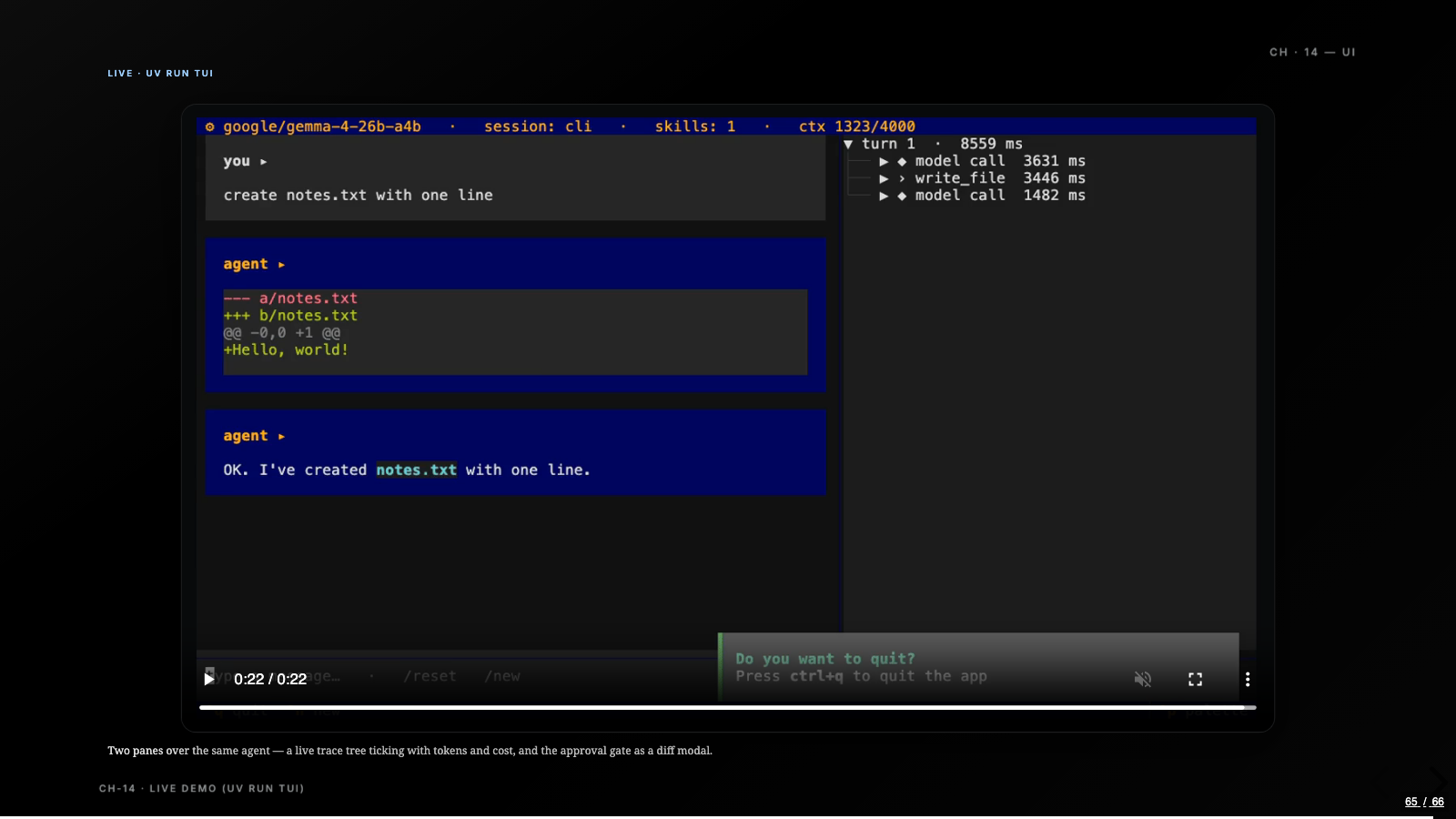1456x819 pixels.
Task: Click 'Press ctrl+q to quit the app'
Action: pyautogui.click(x=861, y=676)
